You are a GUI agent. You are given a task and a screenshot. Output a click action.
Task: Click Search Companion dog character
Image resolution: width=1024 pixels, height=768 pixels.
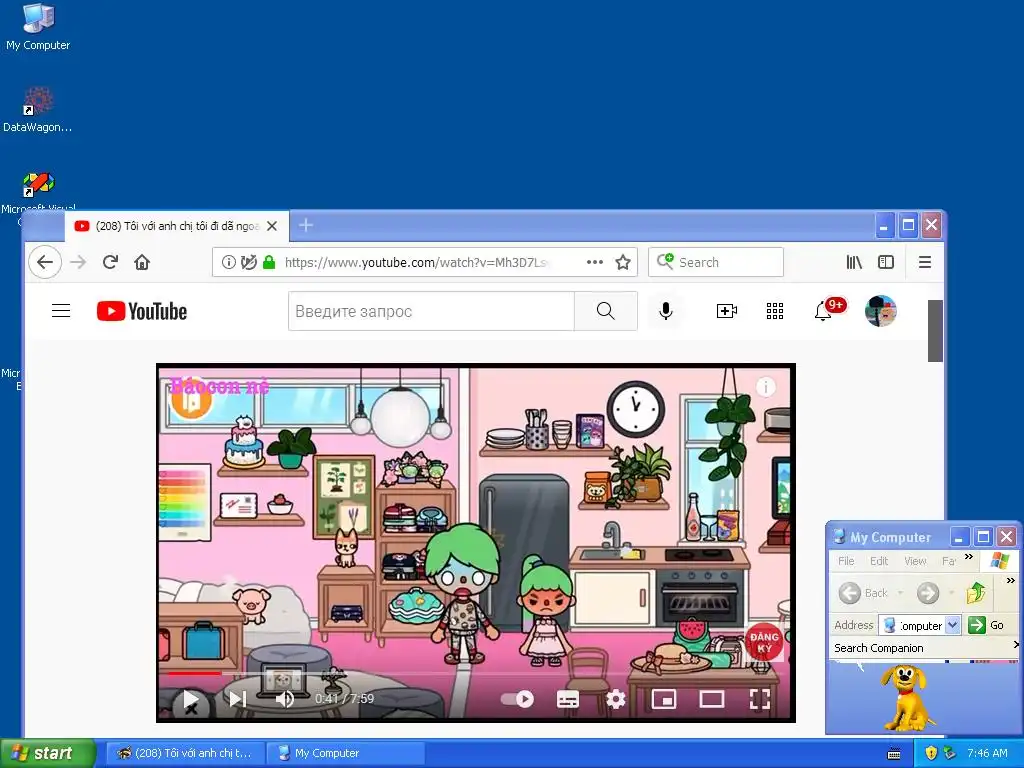click(x=906, y=697)
